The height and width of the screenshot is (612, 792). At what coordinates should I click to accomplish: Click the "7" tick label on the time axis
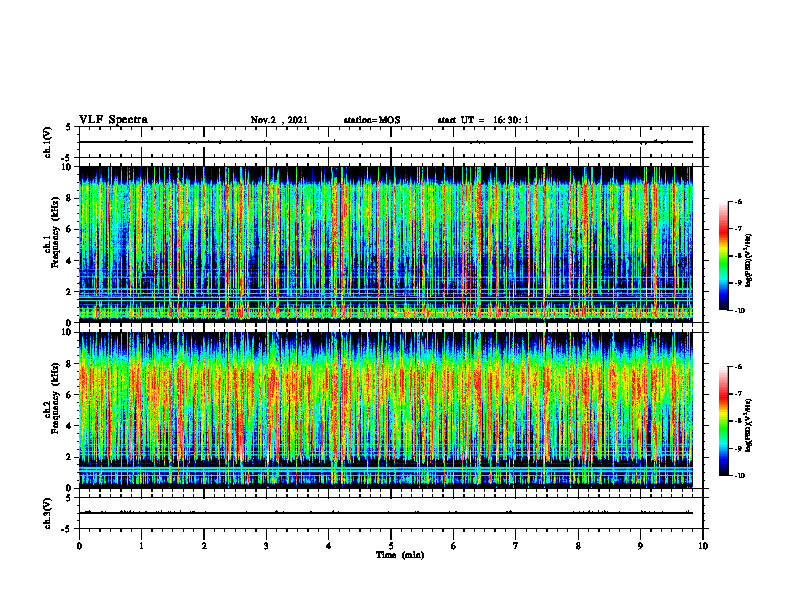click(516, 546)
